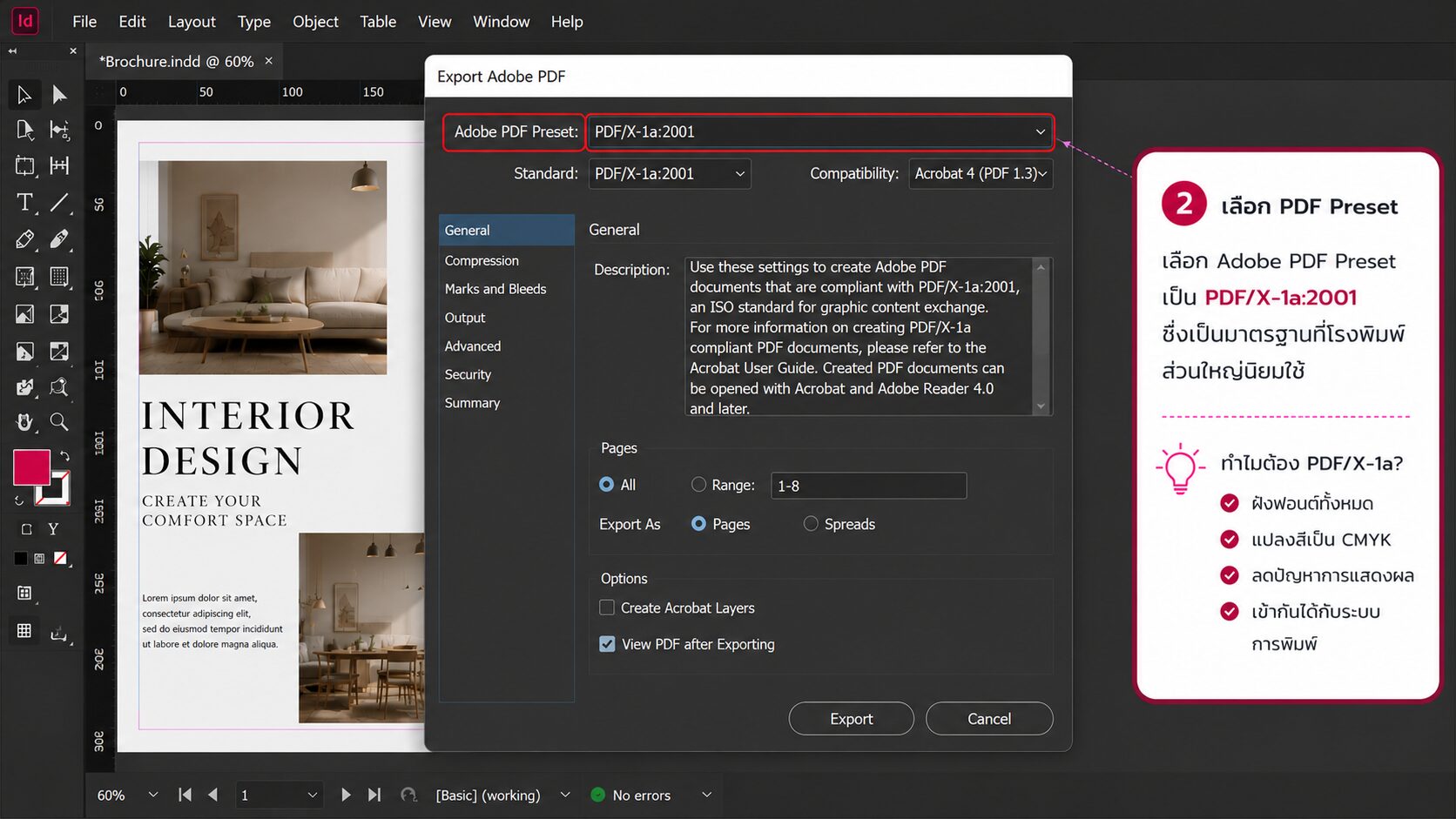1456x819 pixels.
Task: Go to next page
Action: [346, 795]
